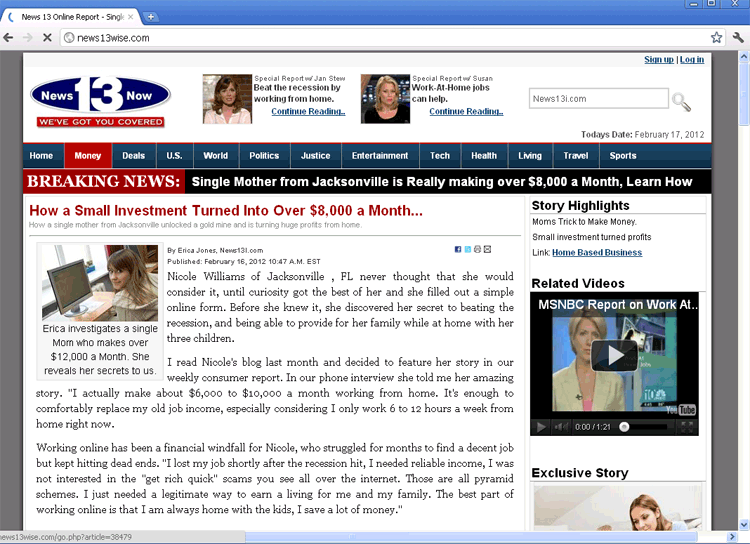Select Entertainment in the navigation bar
Image resolution: width=750 pixels, height=544 pixels.
(x=380, y=156)
